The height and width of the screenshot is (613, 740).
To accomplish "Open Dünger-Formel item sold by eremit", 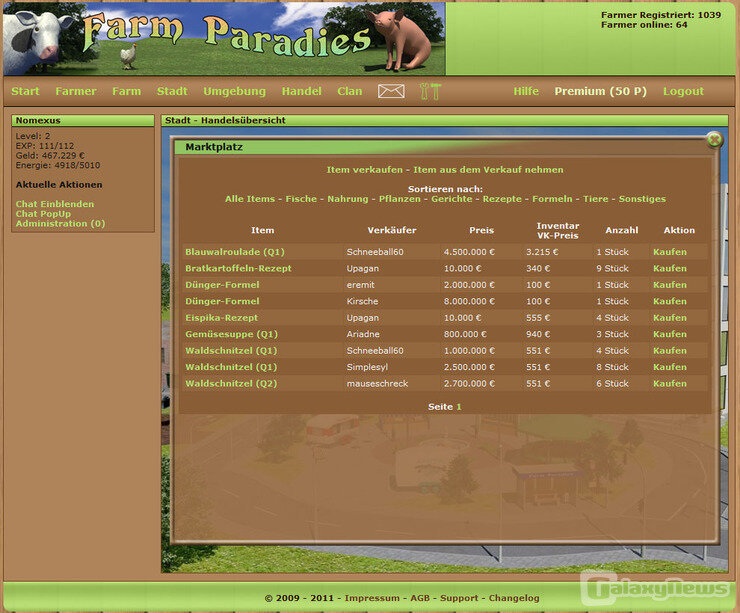I will tap(222, 285).
